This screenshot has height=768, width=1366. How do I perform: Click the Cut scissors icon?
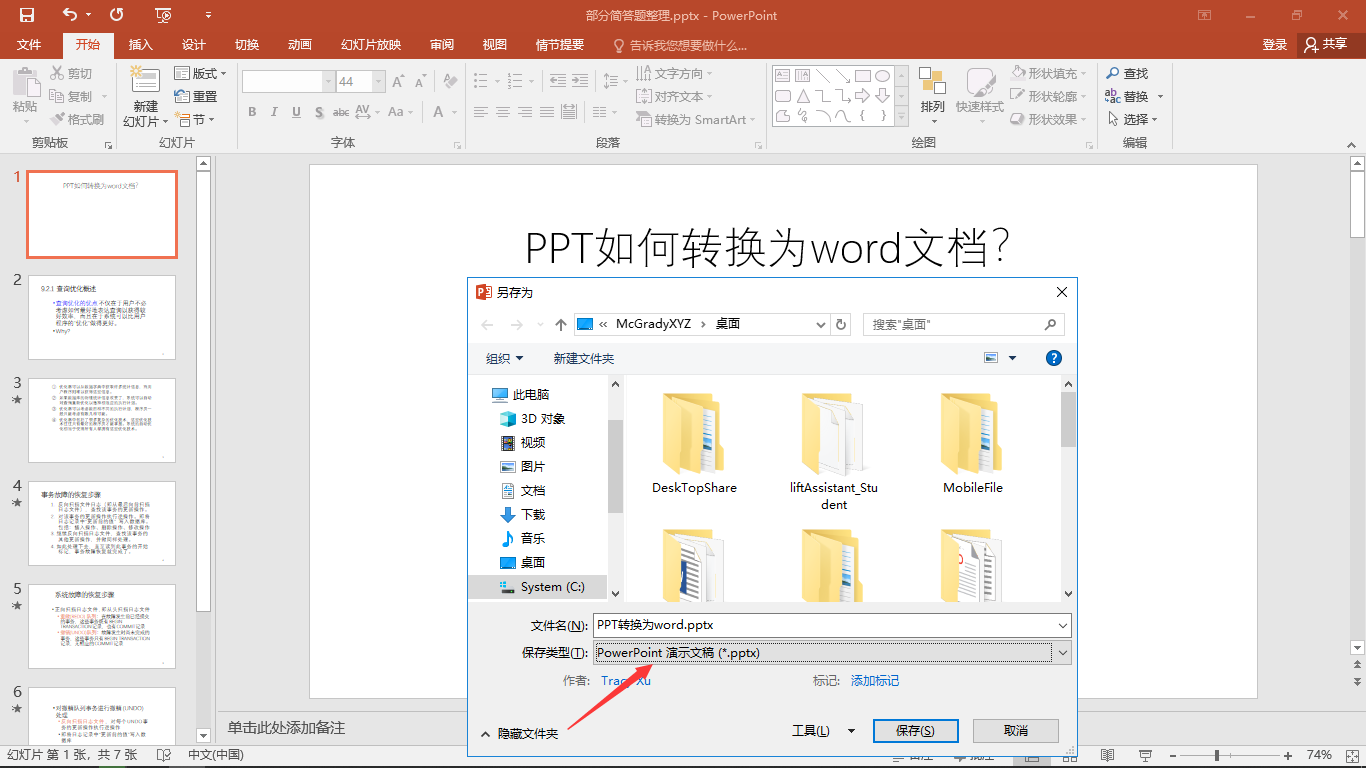(58, 73)
